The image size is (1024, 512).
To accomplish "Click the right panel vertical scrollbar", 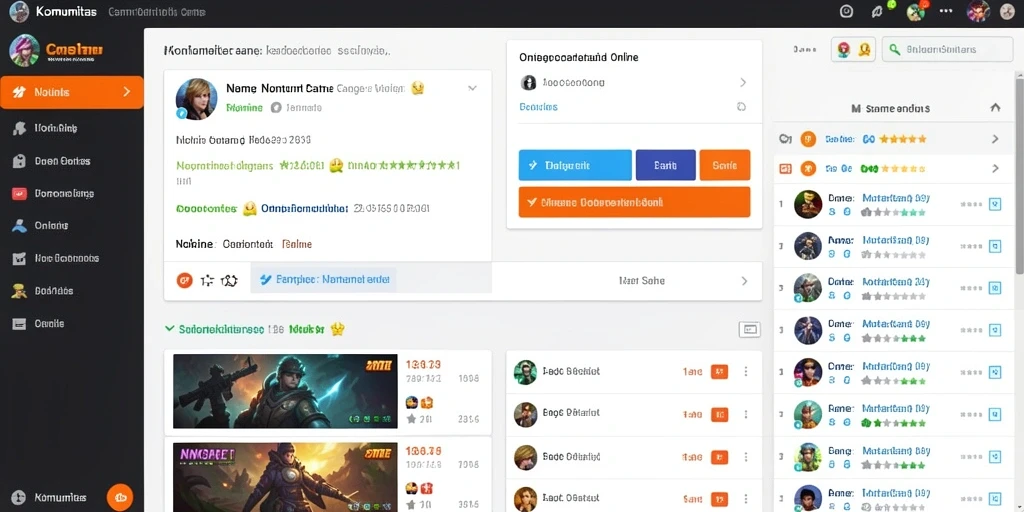I will [x=1019, y=173].
